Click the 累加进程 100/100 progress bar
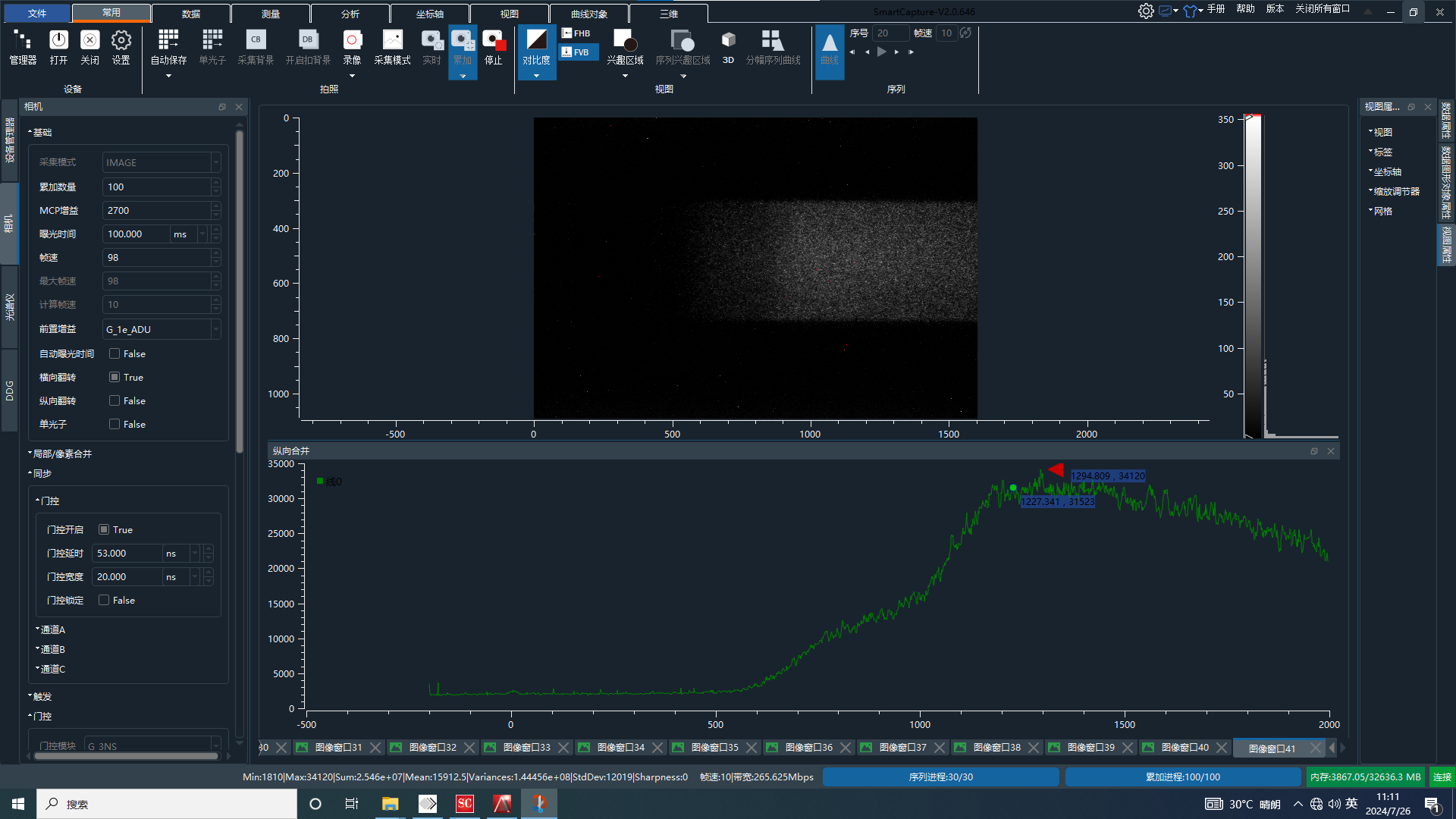The height and width of the screenshot is (819, 1456). [1183, 777]
